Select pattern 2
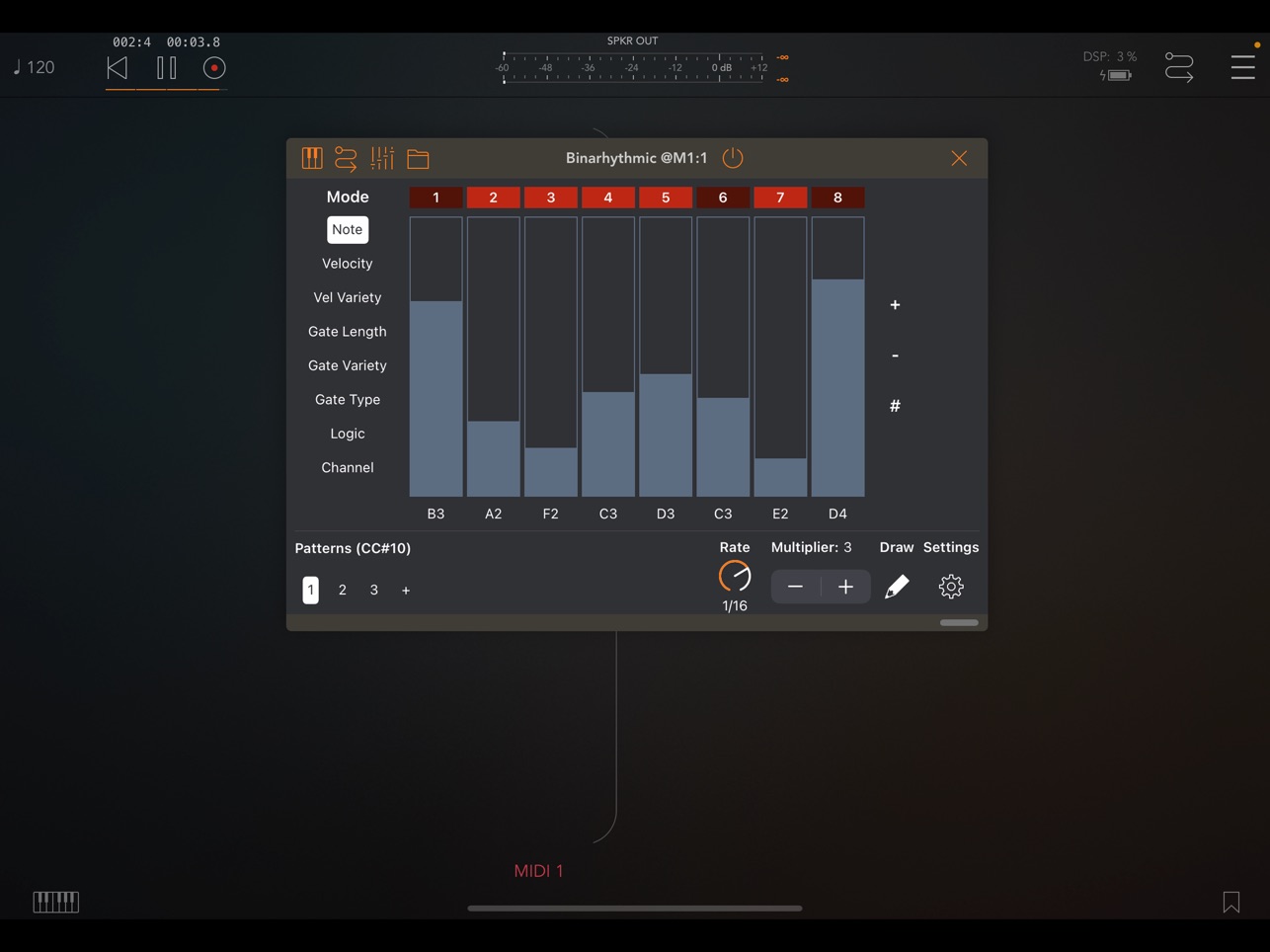Image resolution: width=1270 pixels, height=952 pixels. tap(343, 590)
